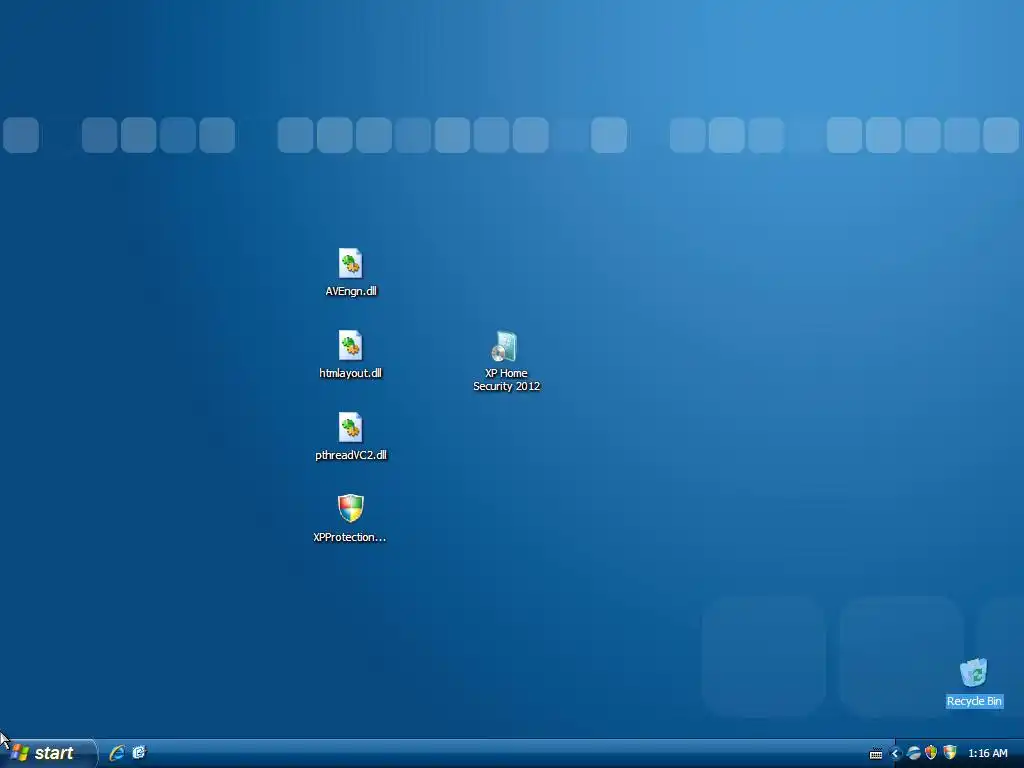Click the tray shield icon nearest the clock
The height and width of the screenshot is (768, 1024).
tap(950, 753)
